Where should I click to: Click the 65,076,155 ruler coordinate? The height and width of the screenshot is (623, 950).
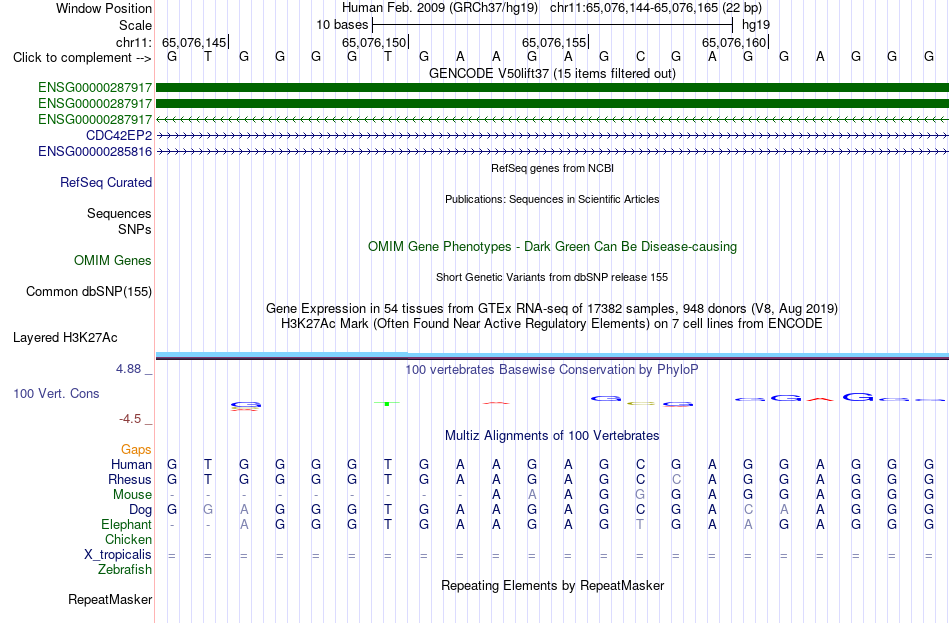click(x=554, y=42)
